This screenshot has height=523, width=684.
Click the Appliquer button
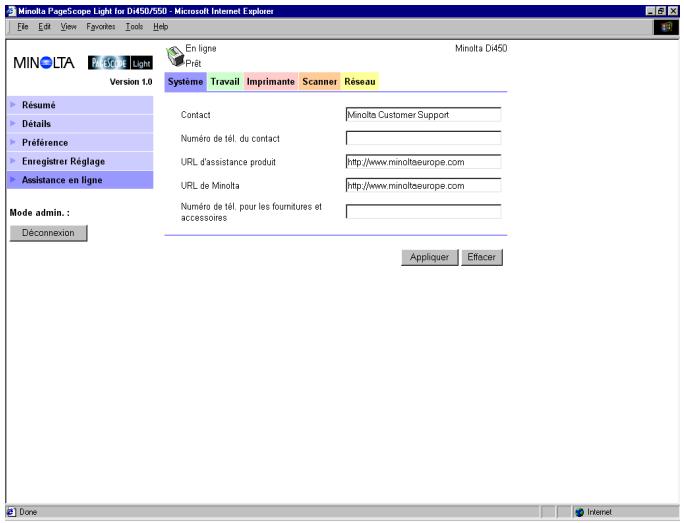tap(430, 257)
